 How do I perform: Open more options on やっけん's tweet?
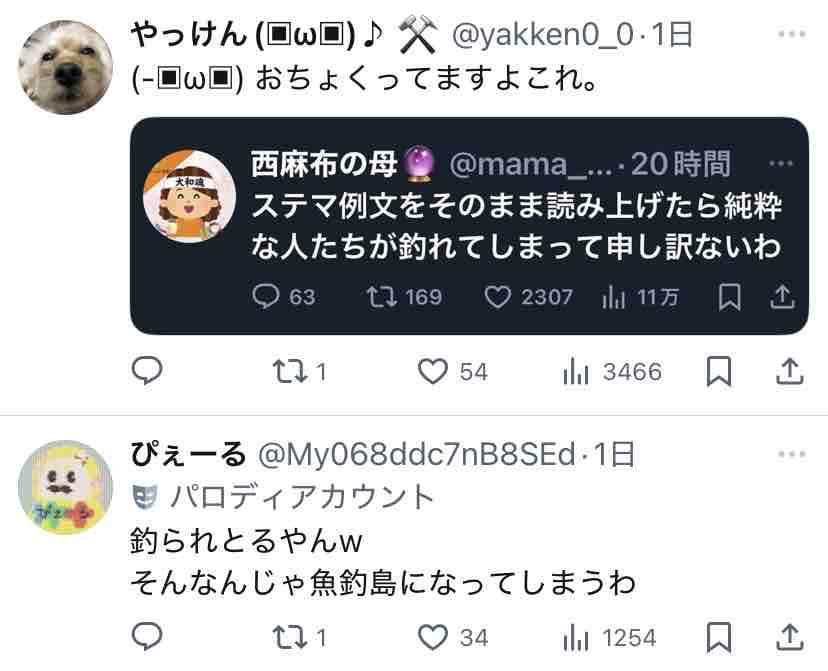(x=792, y=34)
